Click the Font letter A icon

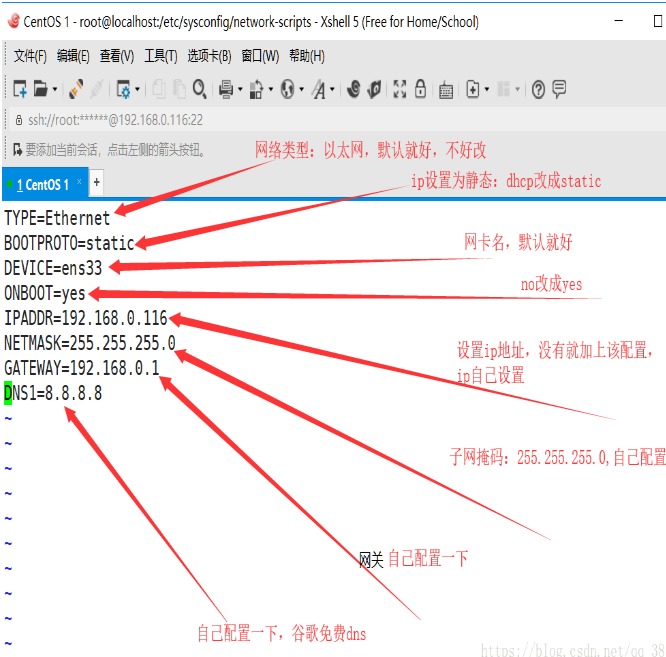coord(319,90)
